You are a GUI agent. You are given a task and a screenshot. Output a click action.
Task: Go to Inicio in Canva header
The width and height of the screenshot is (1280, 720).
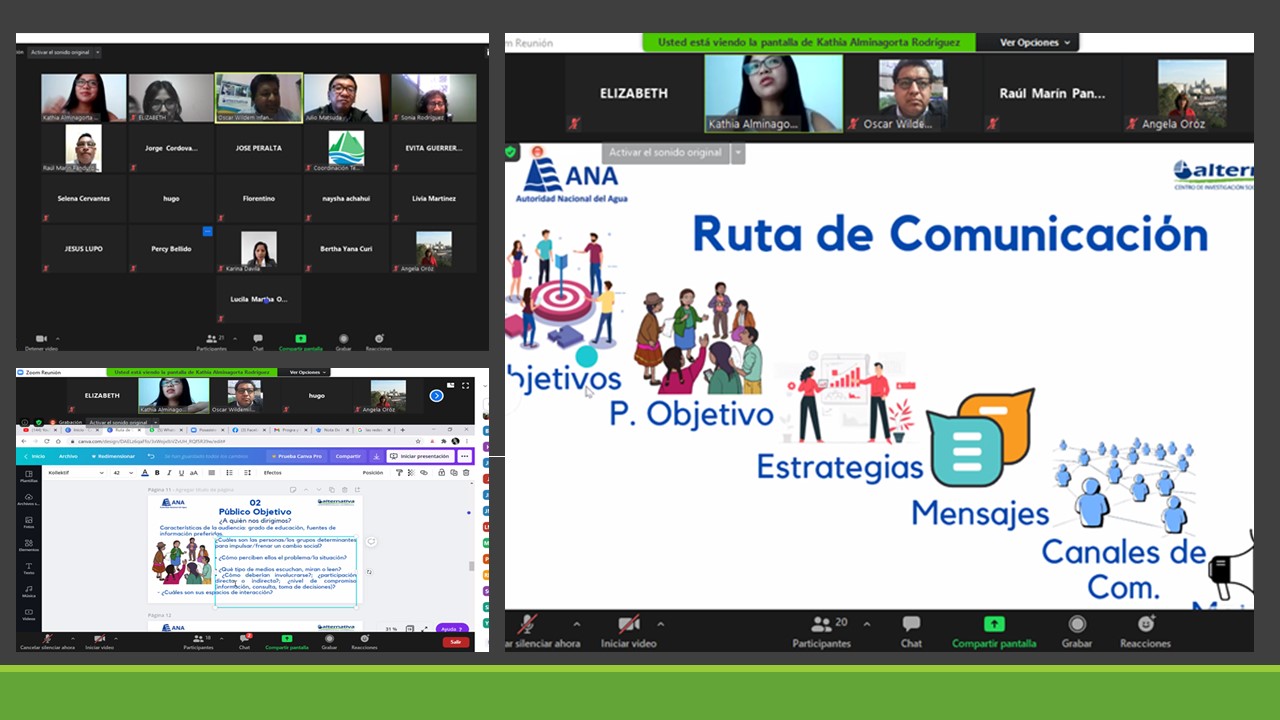pyautogui.click(x=34, y=456)
